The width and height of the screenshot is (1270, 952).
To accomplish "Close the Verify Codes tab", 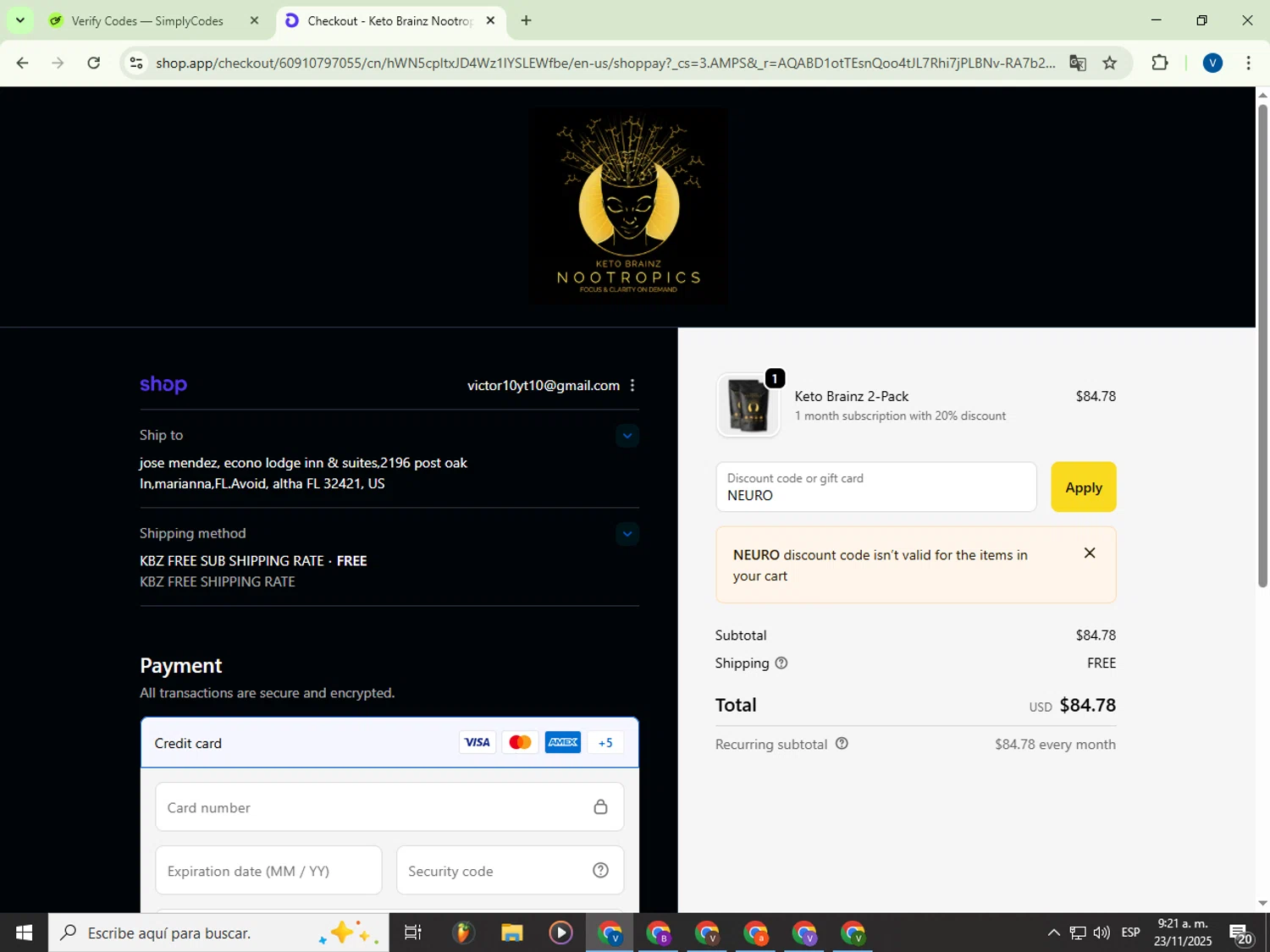I will 254,21.
